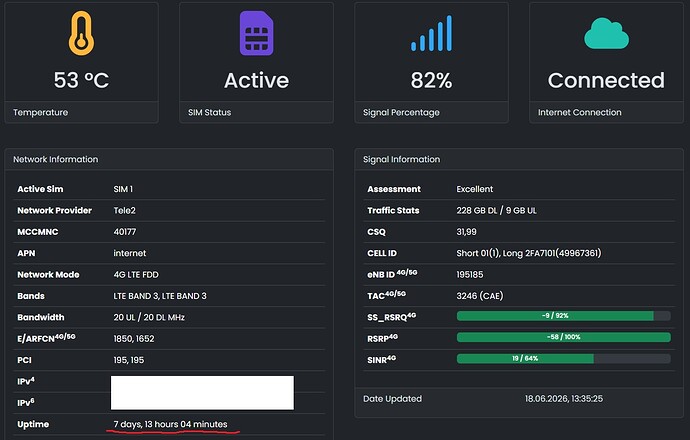The height and width of the screenshot is (440, 690).
Task: Select the 53 °C temperature reading
Action: pos(81,80)
